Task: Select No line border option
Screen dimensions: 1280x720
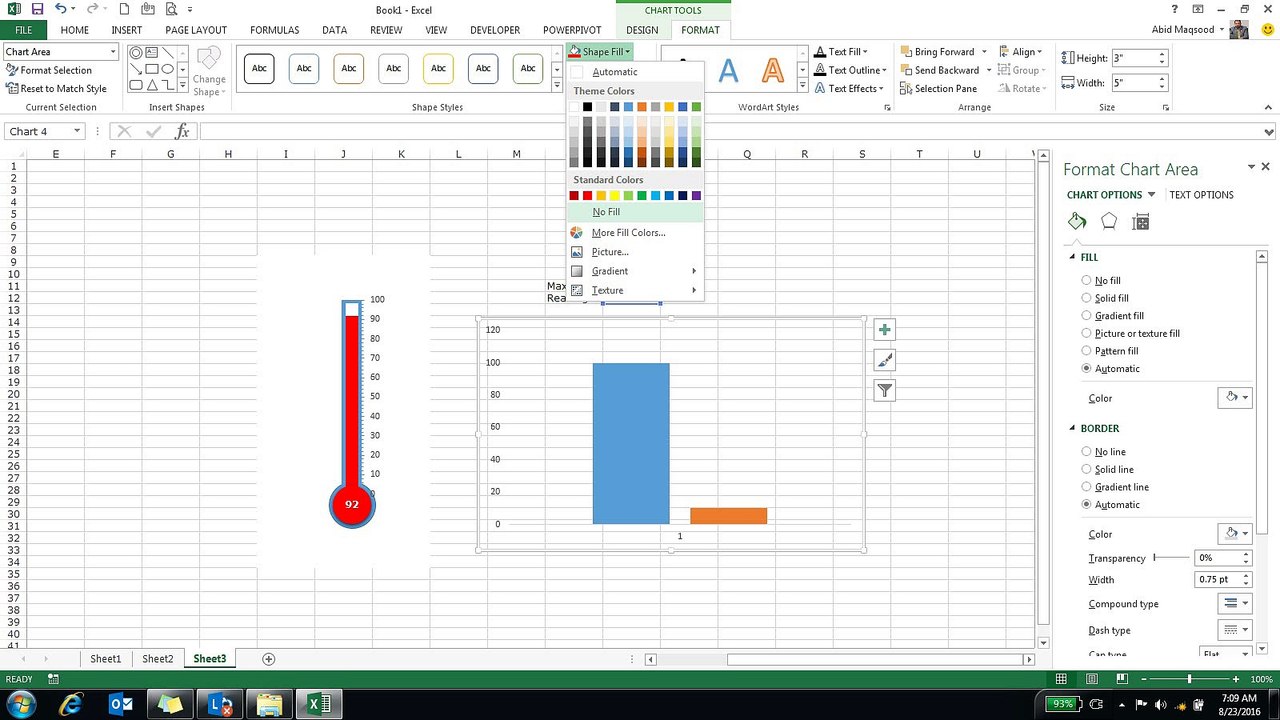Action: coord(1086,452)
